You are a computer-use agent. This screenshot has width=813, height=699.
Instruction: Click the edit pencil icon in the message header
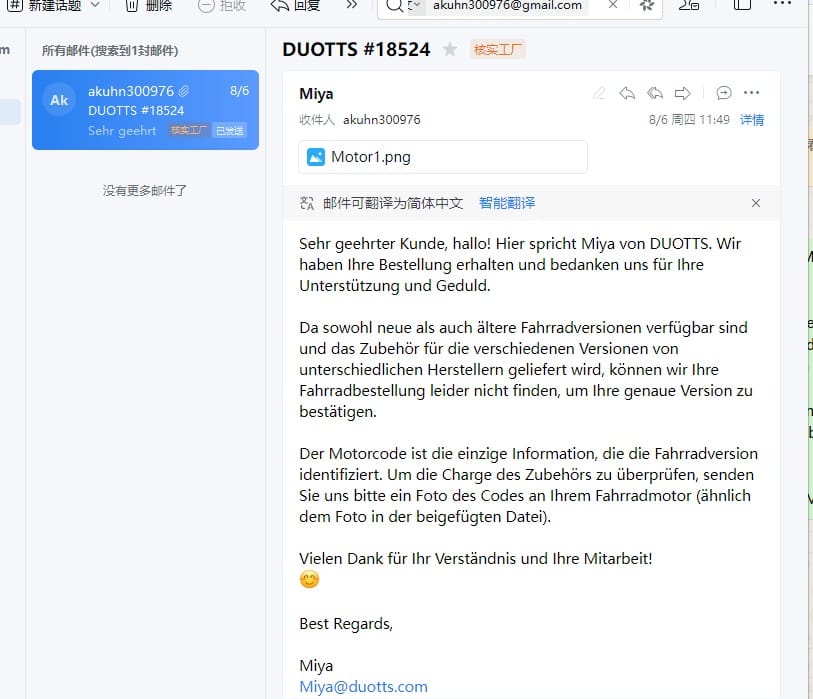(599, 93)
